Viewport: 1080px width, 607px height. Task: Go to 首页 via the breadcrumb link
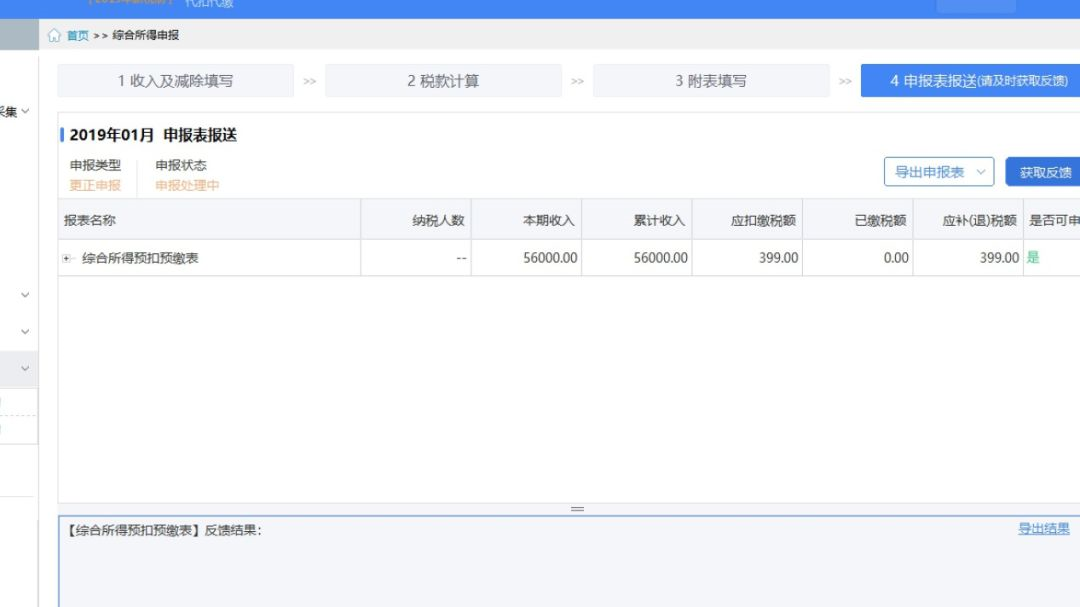(x=77, y=36)
